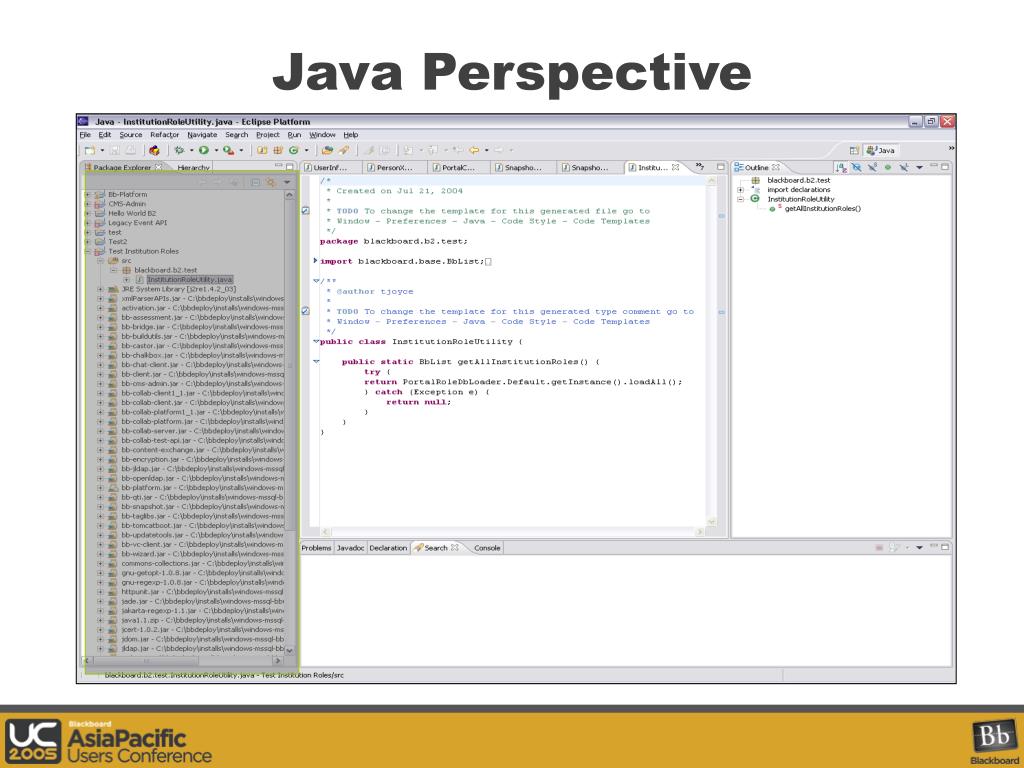The width and height of the screenshot is (1024, 768).
Task: Click the New Java Project icon
Action: pos(262,150)
